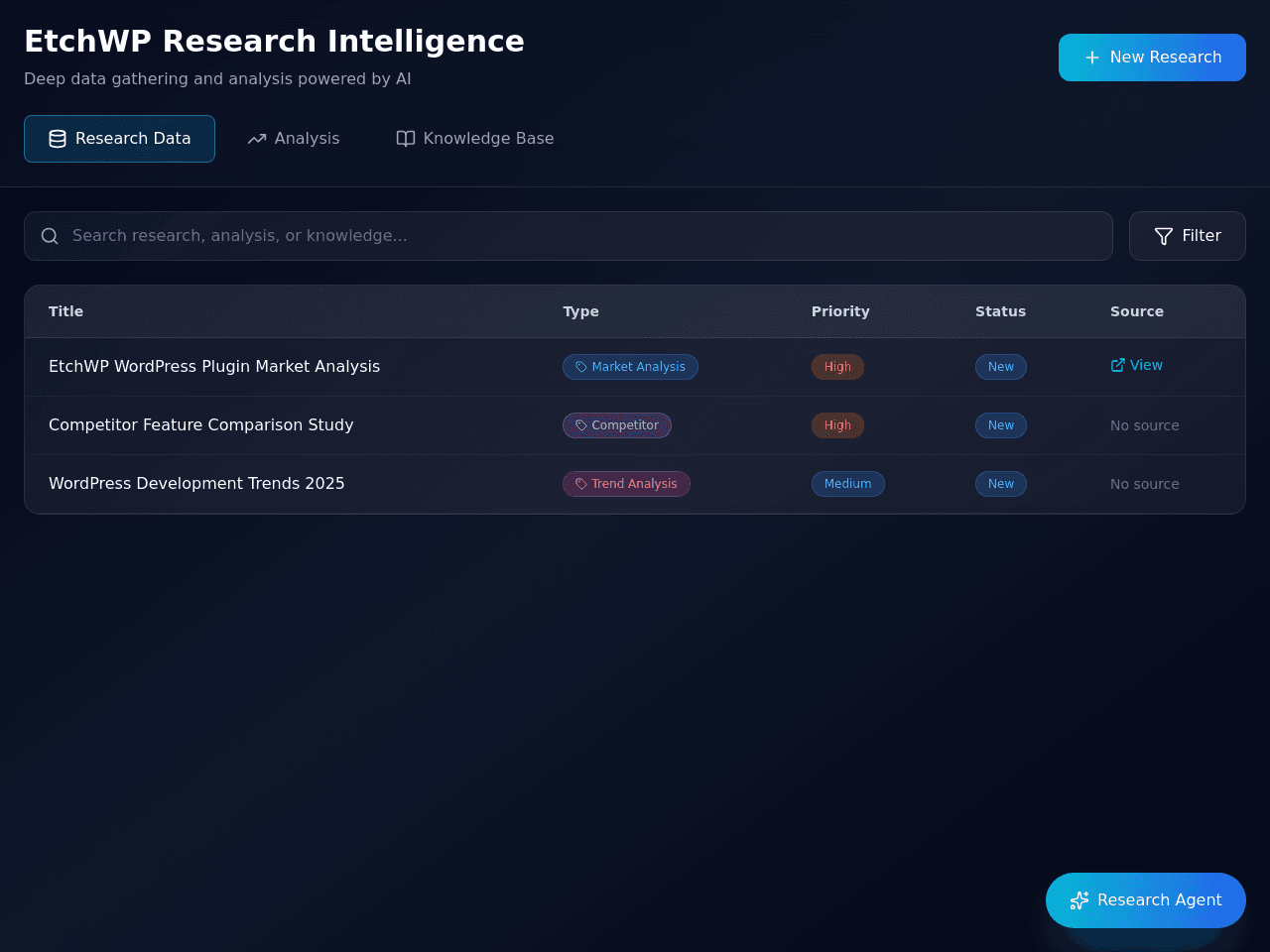Click the tag icon in Trend Analysis badge
The image size is (1270, 952).
(581, 484)
